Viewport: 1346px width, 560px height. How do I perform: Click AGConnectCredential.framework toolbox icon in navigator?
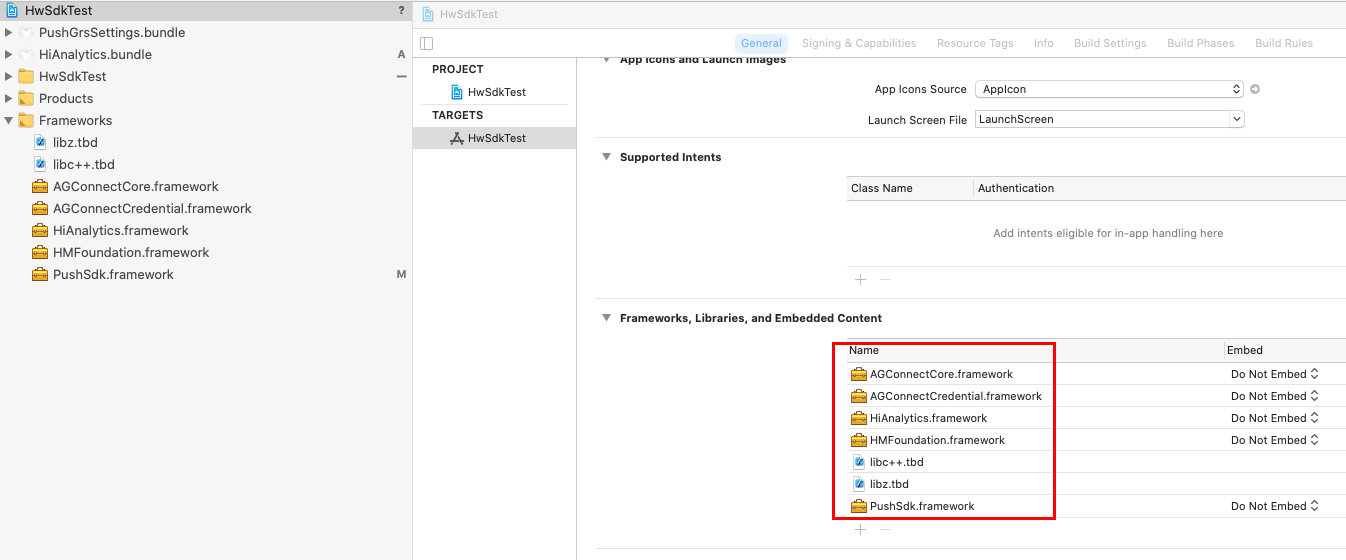(x=40, y=208)
